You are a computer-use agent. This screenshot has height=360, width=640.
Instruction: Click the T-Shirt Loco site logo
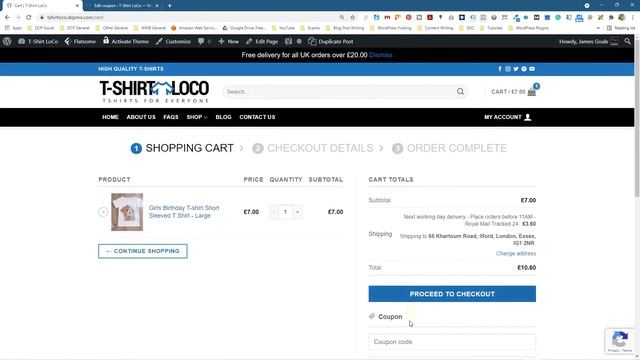(x=154, y=91)
